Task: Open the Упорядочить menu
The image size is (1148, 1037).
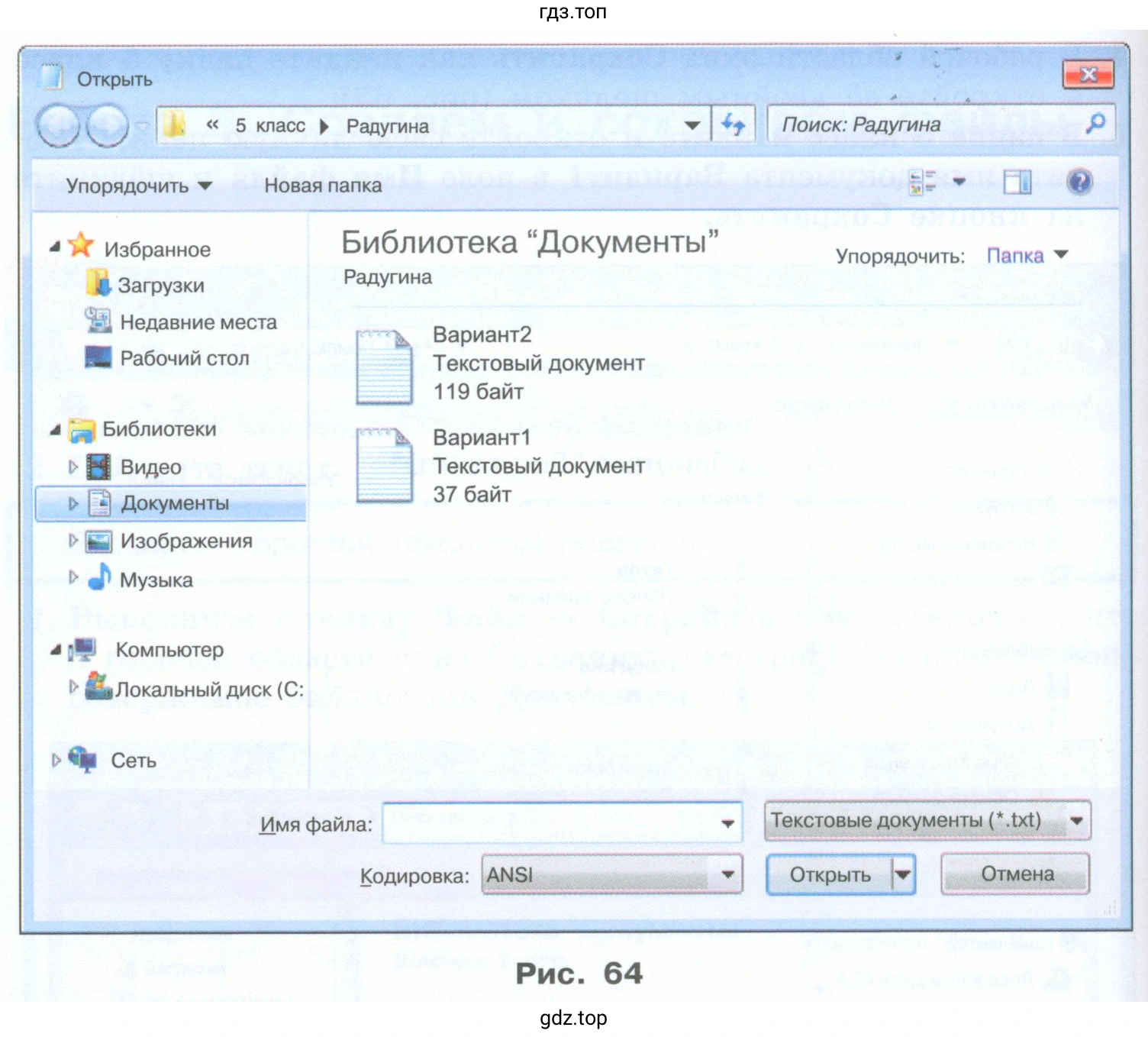Action: coord(138,186)
